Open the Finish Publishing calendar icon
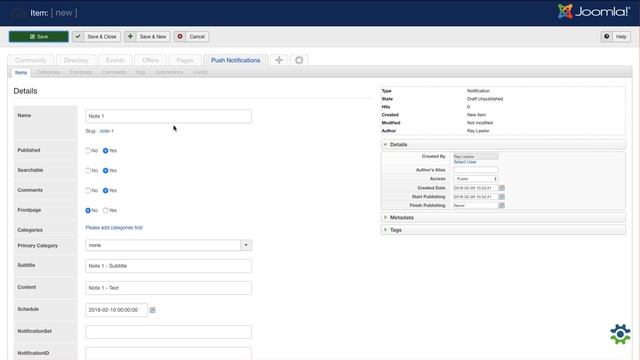This screenshot has width=640, height=360. [502, 205]
